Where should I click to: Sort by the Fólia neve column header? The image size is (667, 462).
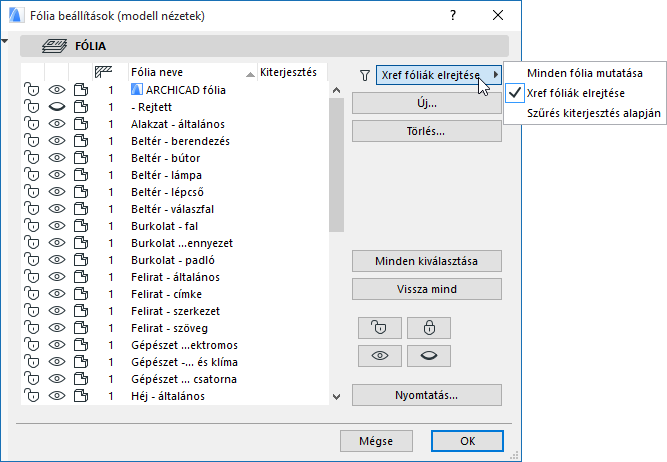tap(185, 72)
